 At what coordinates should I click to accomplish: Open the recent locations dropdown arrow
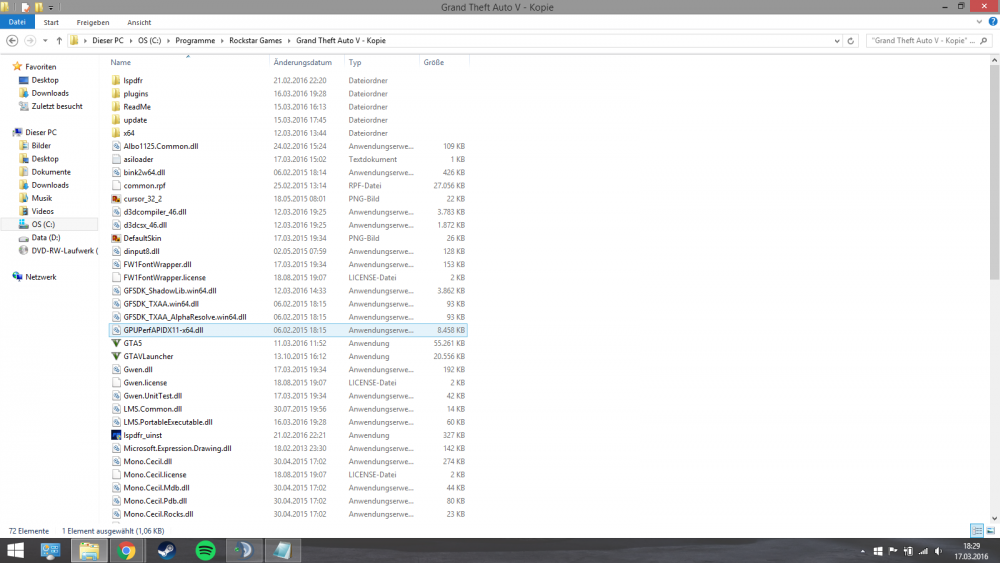click(x=45, y=41)
